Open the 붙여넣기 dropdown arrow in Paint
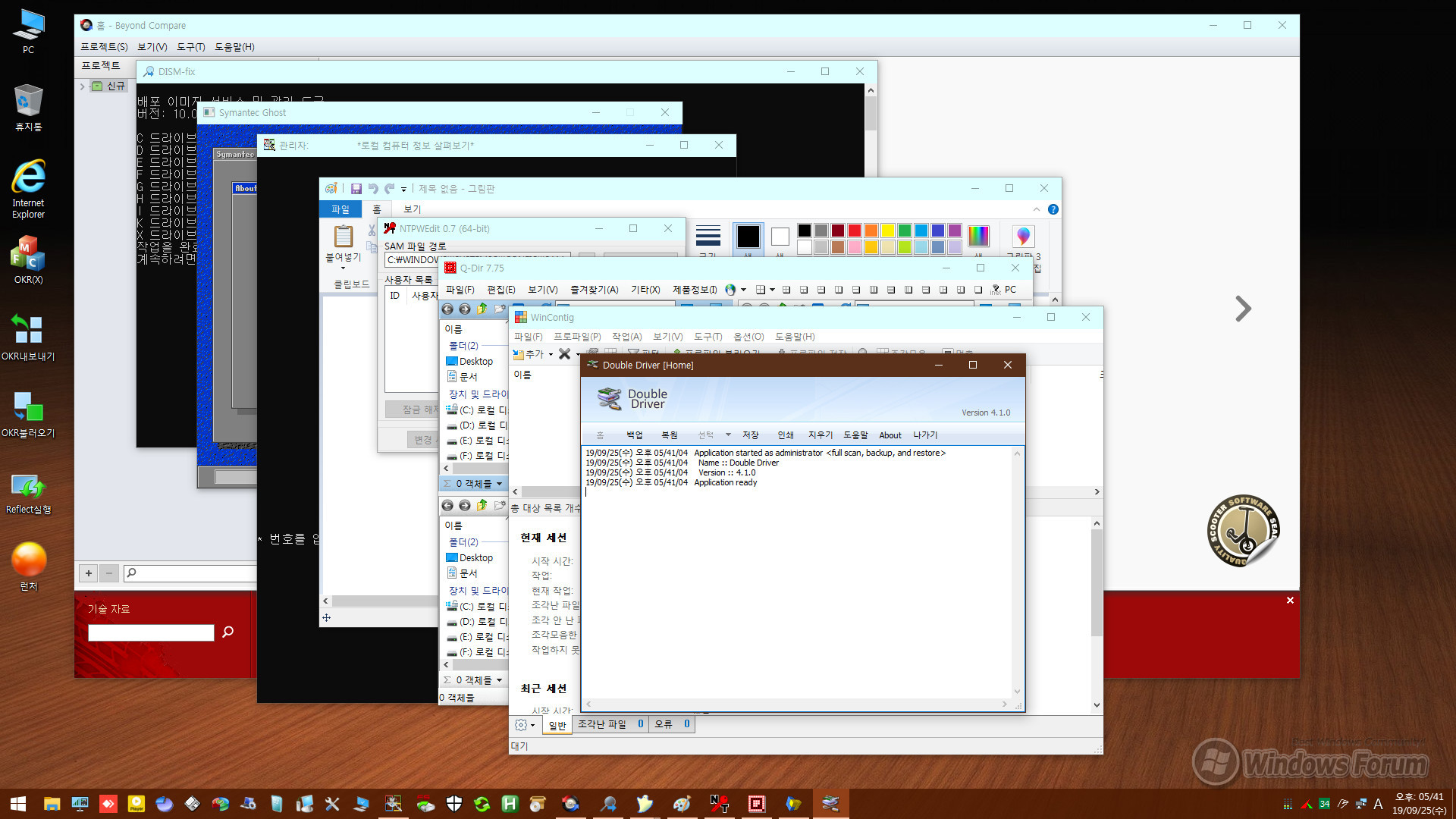The width and height of the screenshot is (1456, 819). [x=343, y=268]
